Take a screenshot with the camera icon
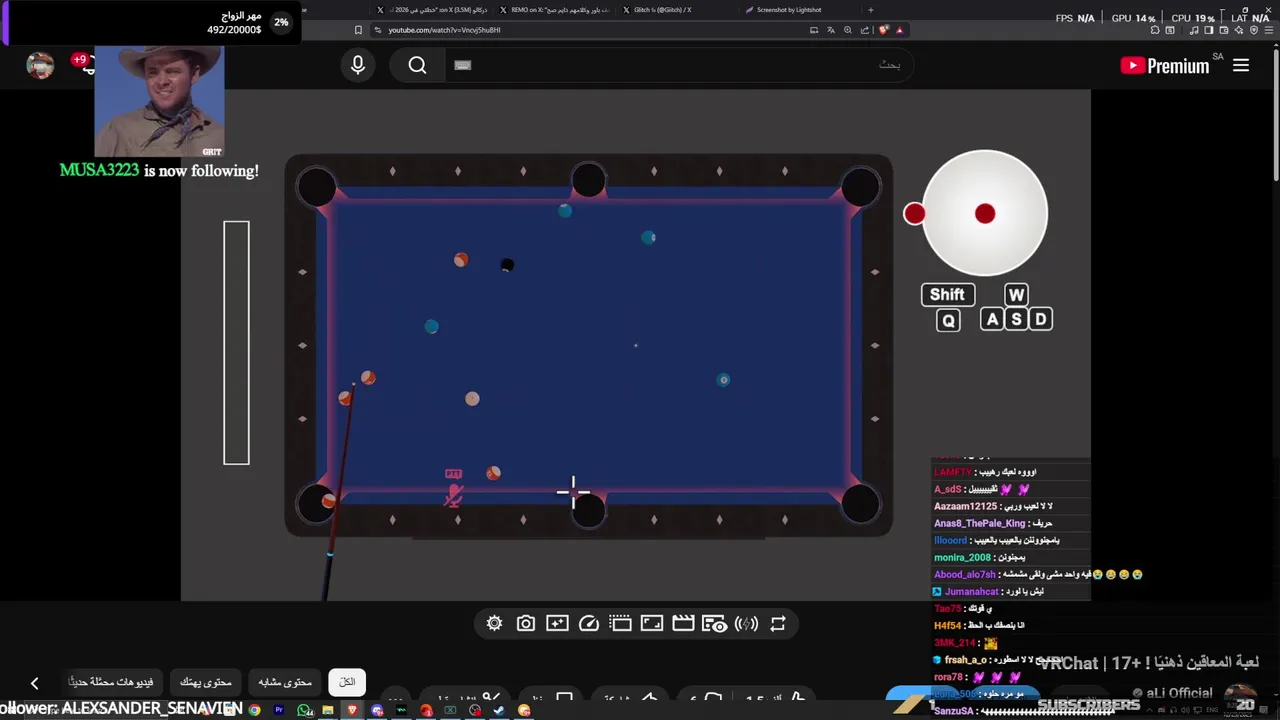This screenshot has height=720, width=1280. coord(525,623)
